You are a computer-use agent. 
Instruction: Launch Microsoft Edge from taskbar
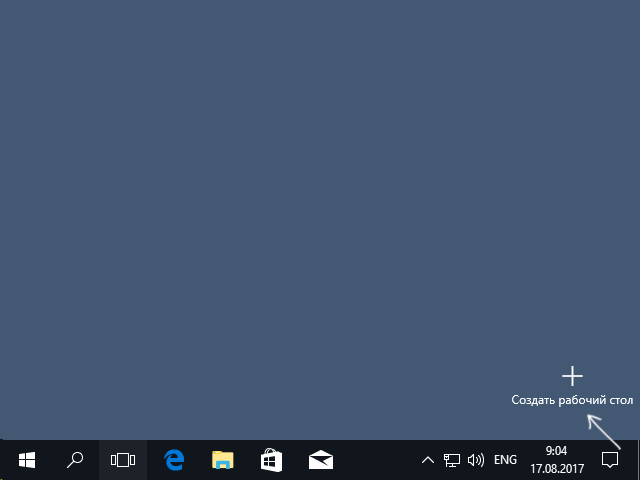point(174,460)
